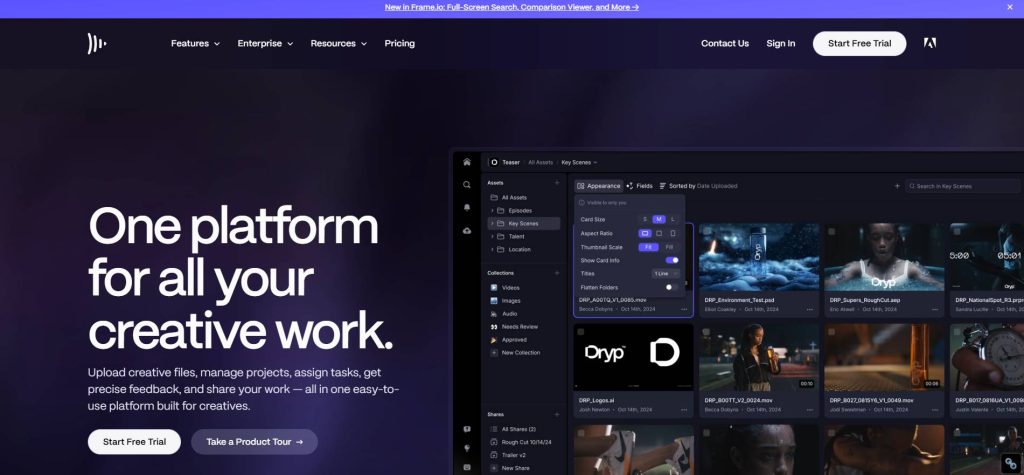Choose portrait Aspect Ratio option

click(x=673, y=233)
